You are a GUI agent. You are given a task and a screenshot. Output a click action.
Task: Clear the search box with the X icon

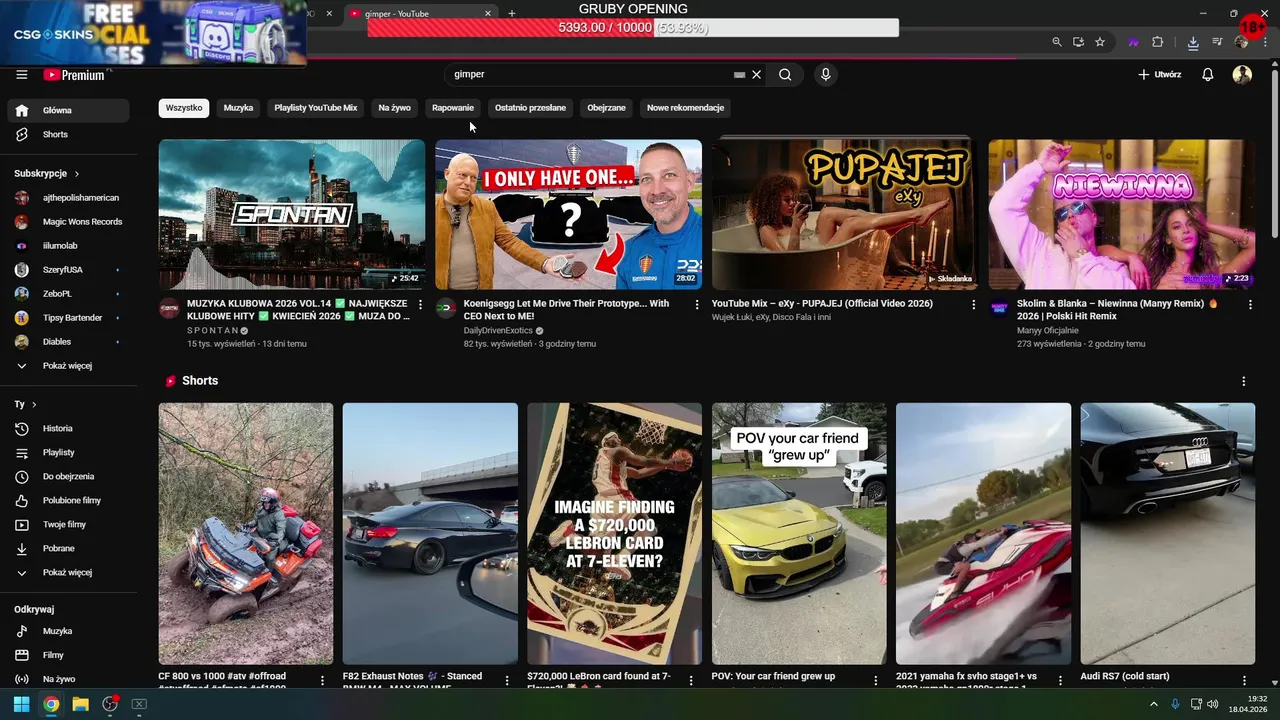757,74
